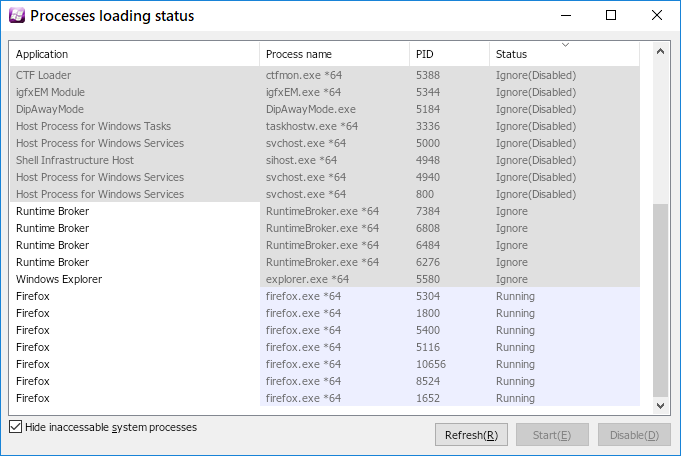Sort by the Status column header

(x=565, y=54)
